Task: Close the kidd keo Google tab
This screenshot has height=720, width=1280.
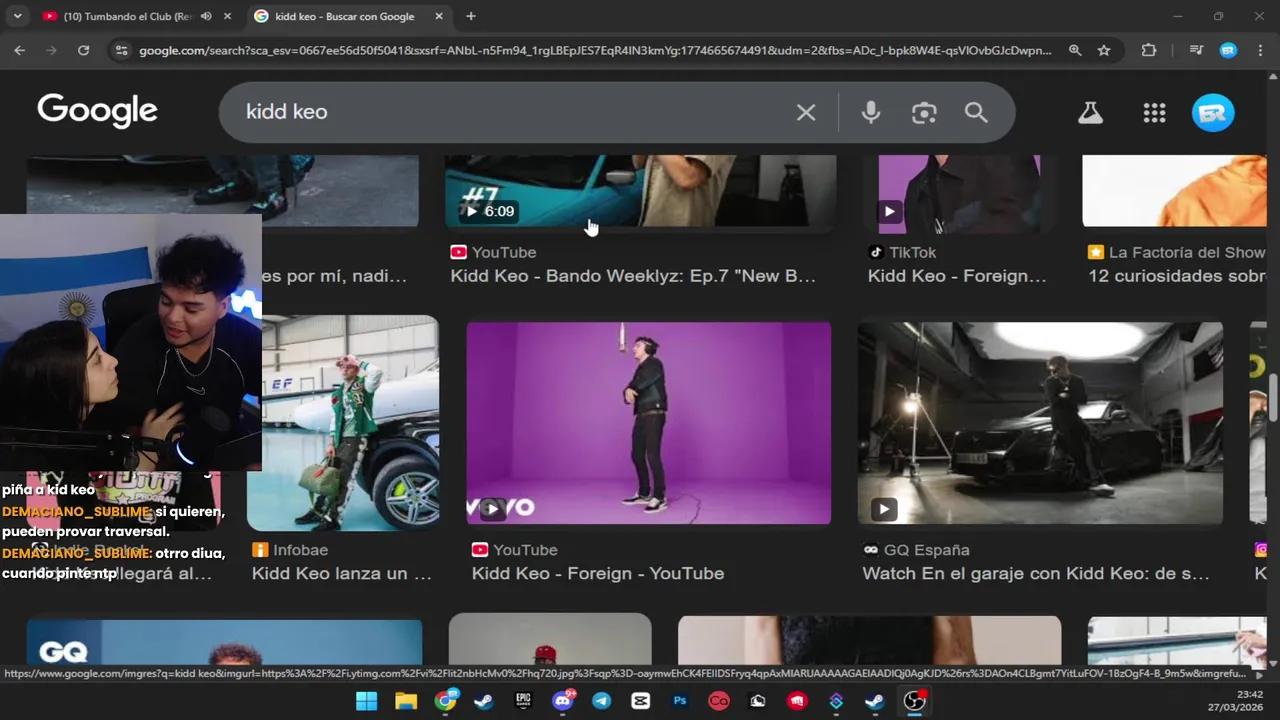Action: pos(439,16)
